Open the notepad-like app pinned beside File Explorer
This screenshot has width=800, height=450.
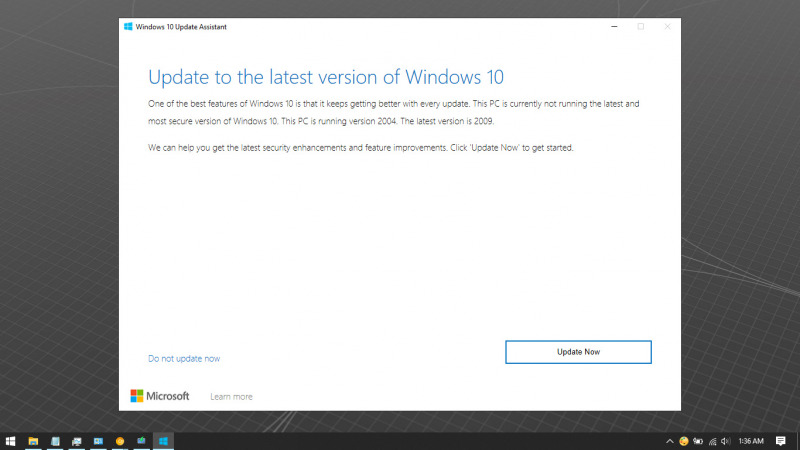coord(55,441)
